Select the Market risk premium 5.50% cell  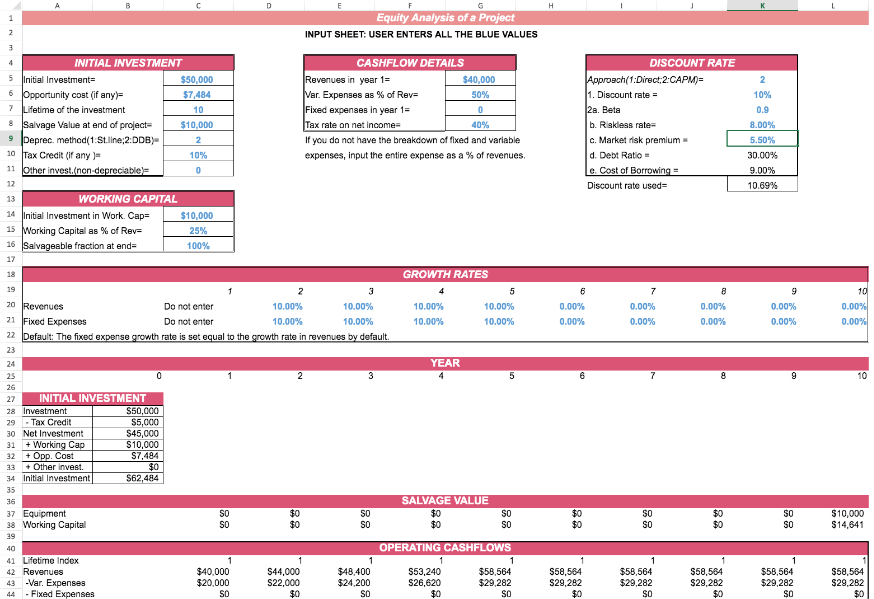pyautogui.click(x=762, y=140)
